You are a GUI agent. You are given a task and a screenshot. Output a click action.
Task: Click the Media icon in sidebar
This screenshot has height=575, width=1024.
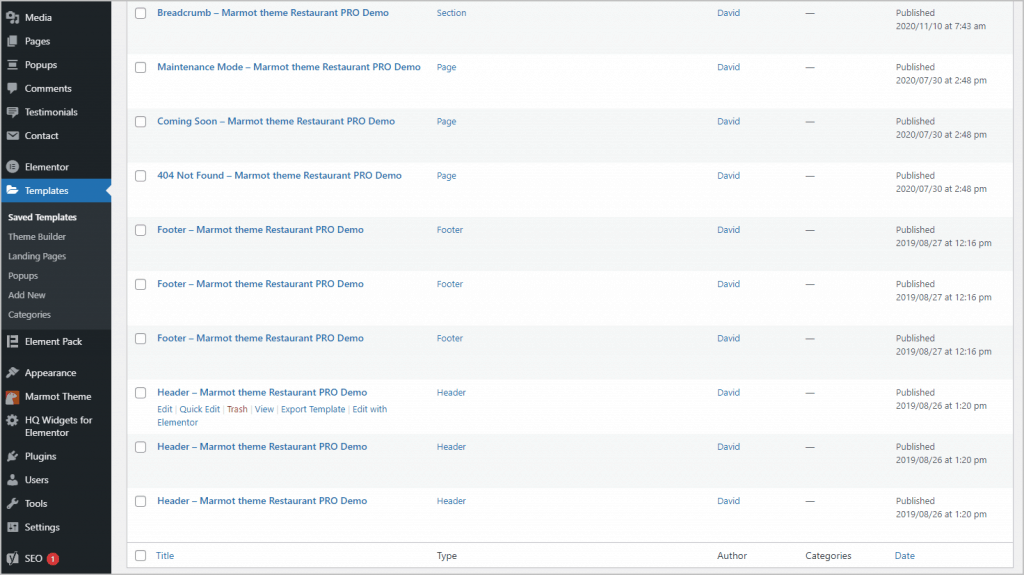(x=12, y=18)
